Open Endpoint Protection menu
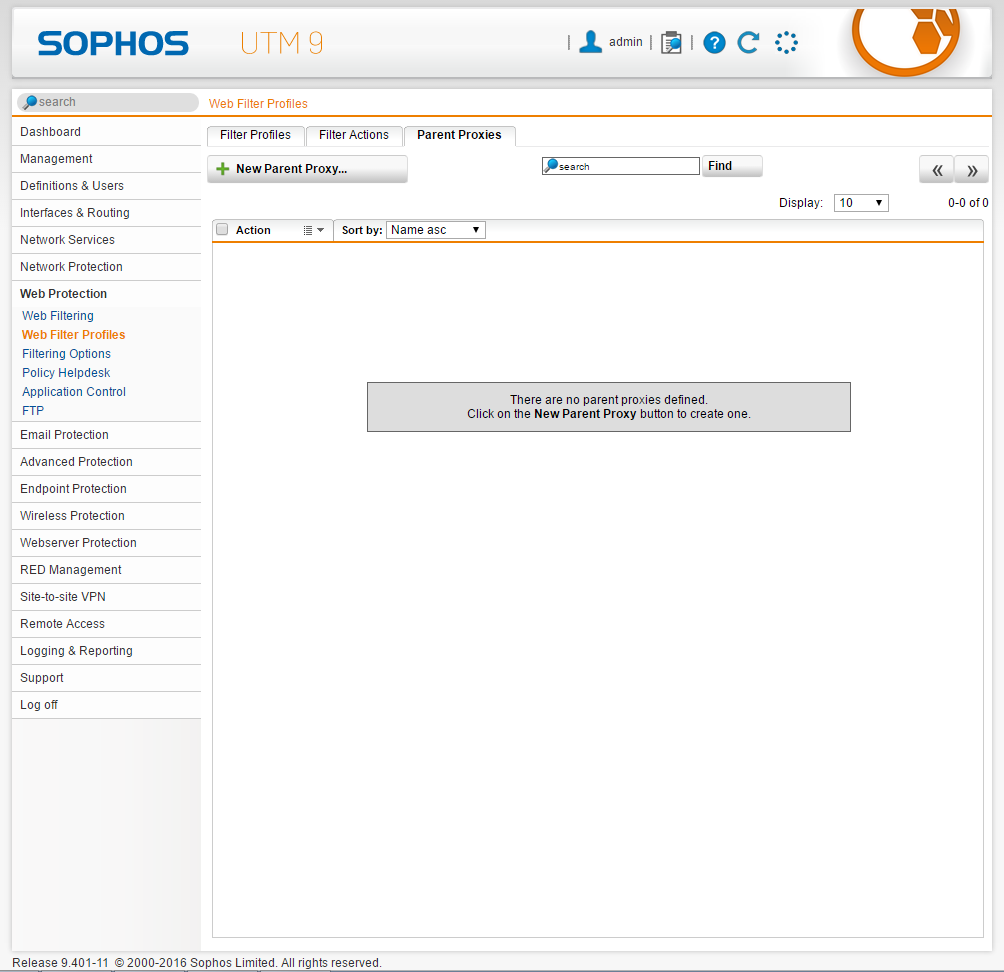The height and width of the screenshot is (972, 1004). [106, 489]
